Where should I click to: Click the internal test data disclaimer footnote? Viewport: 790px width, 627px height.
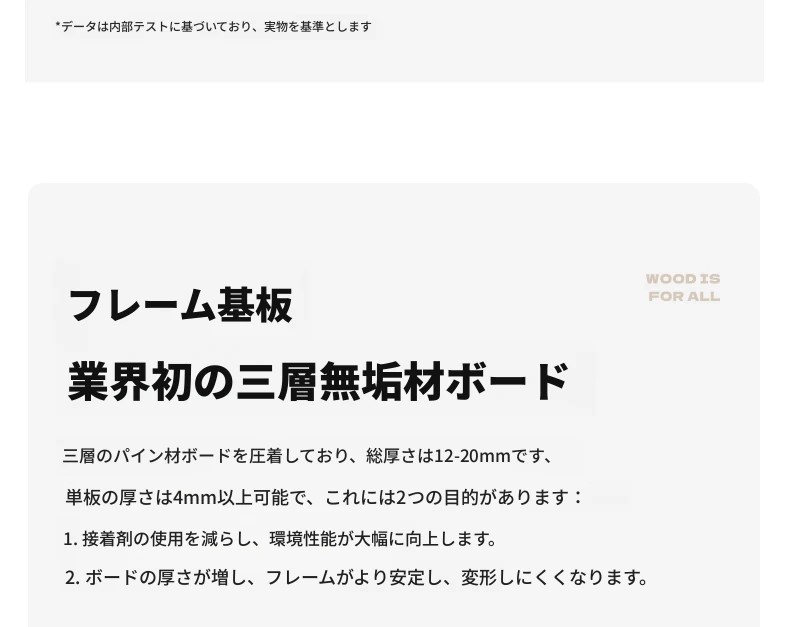(214, 26)
